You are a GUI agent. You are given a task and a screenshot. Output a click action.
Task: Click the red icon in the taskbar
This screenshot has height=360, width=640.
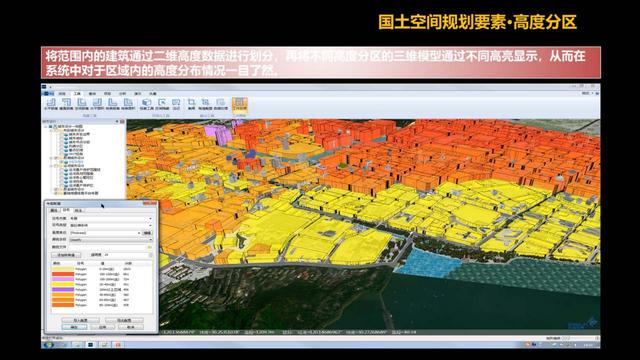pyautogui.click(x=118, y=344)
